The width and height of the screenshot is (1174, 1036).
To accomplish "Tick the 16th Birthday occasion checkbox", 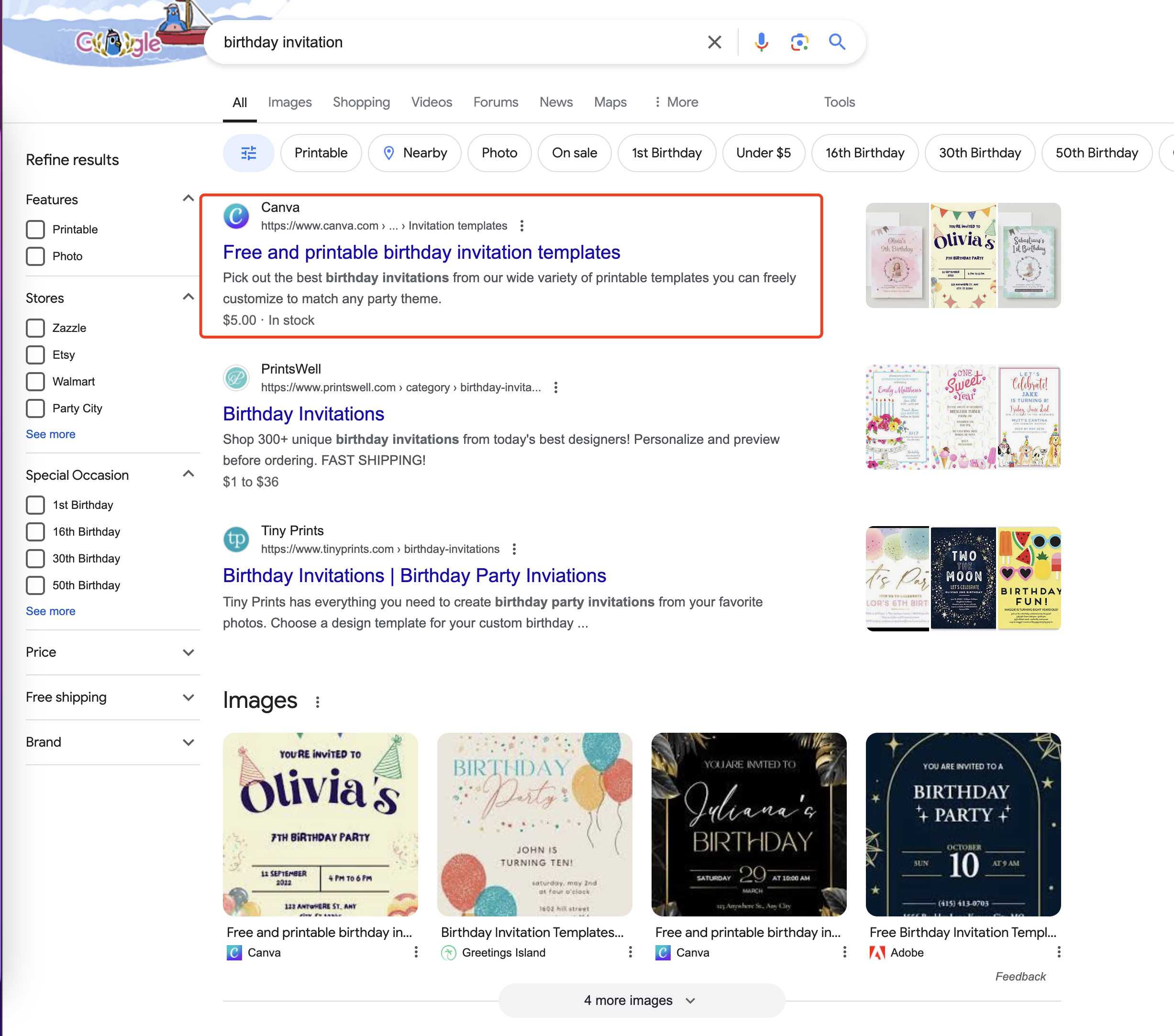I will (35, 532).
